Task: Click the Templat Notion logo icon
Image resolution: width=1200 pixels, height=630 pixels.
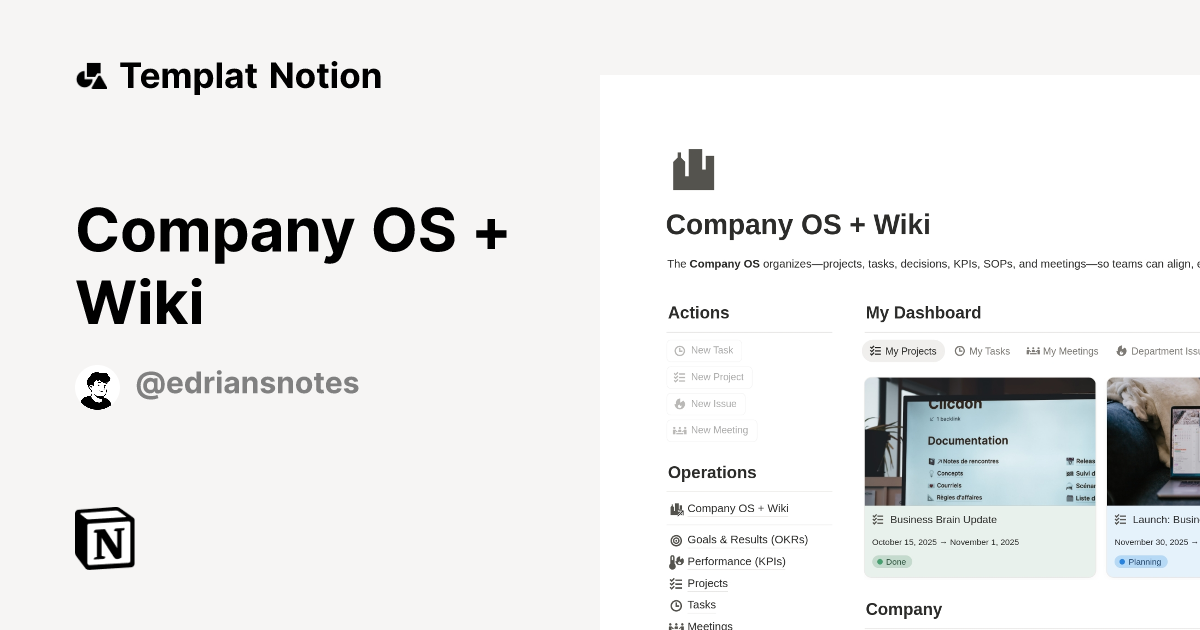Action: click(92, 75)
